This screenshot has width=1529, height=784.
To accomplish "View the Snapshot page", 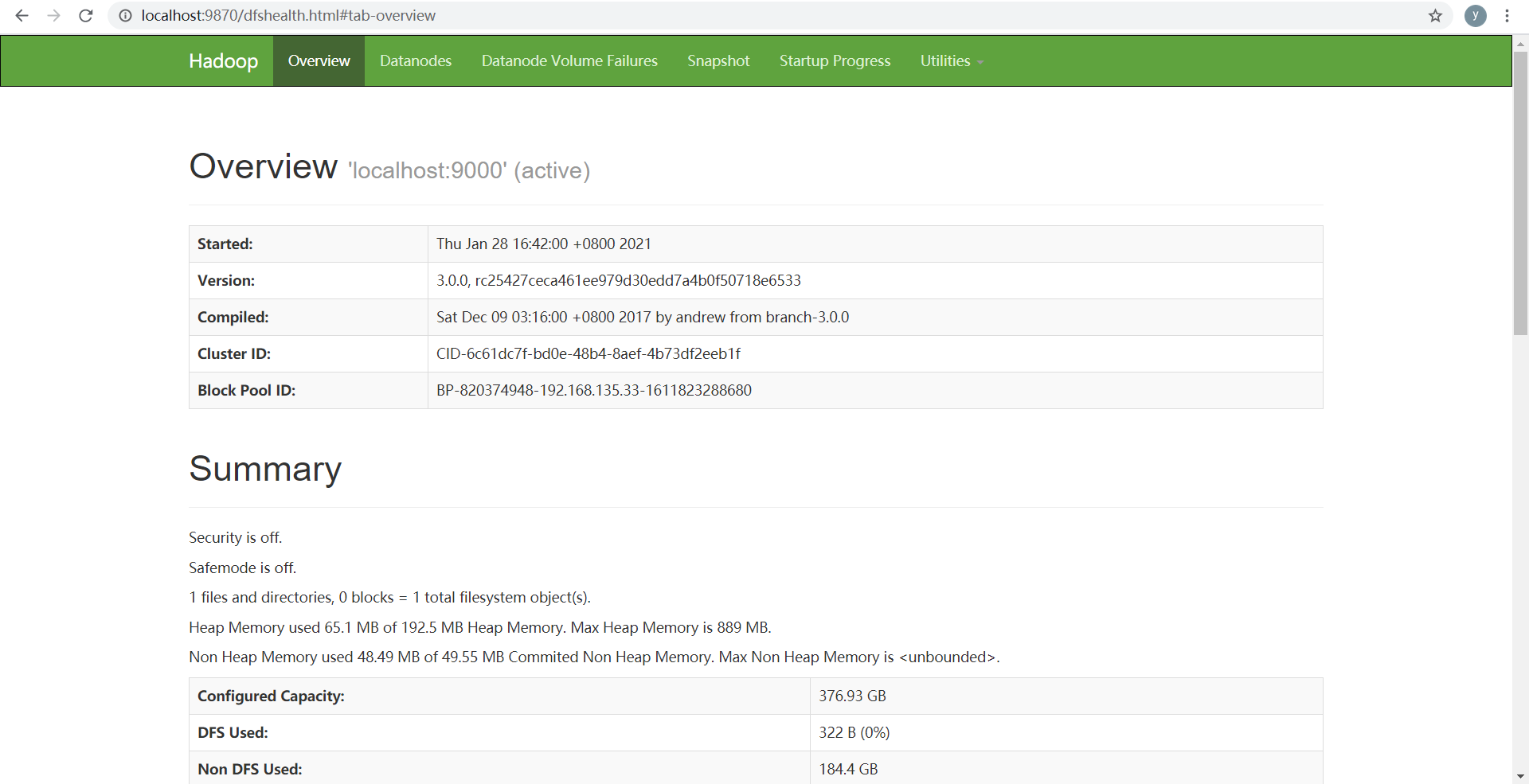I will point(718,60).
